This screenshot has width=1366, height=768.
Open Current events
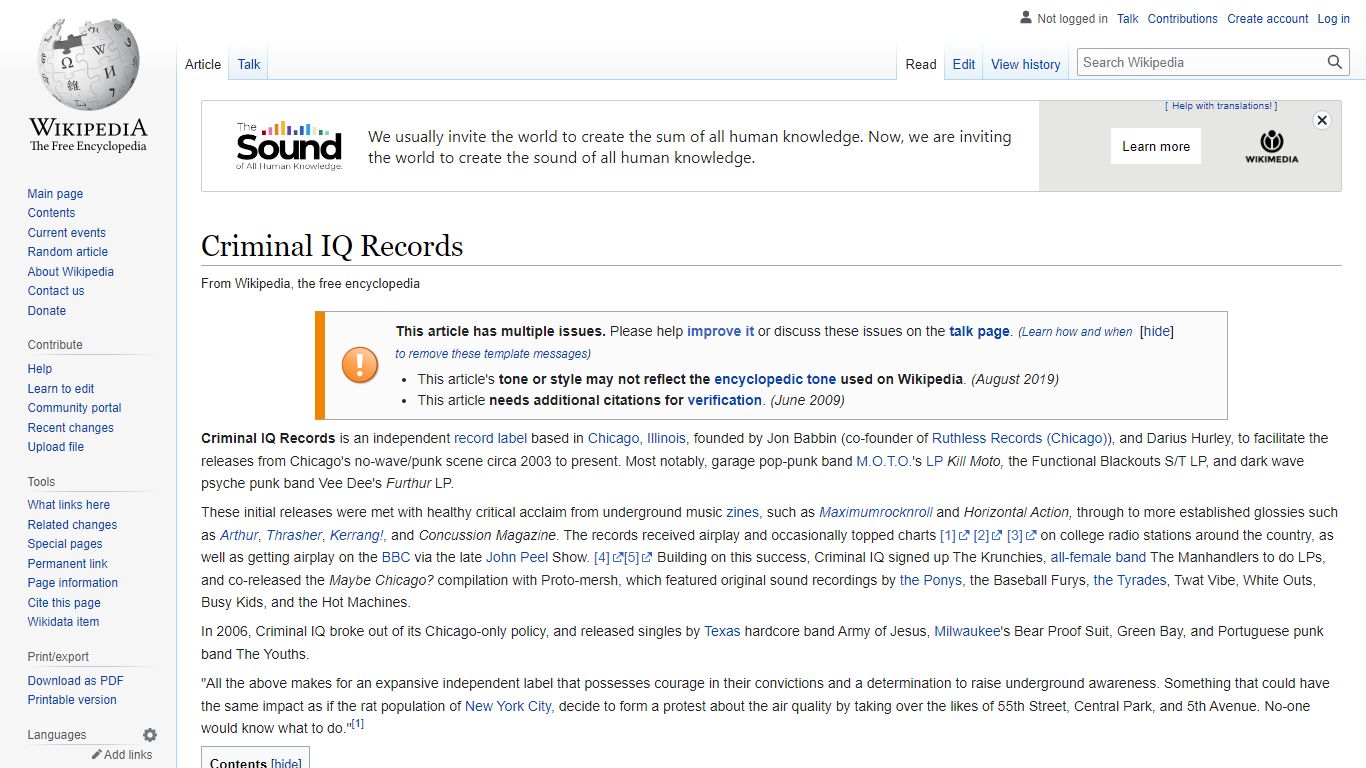(66, 233)
